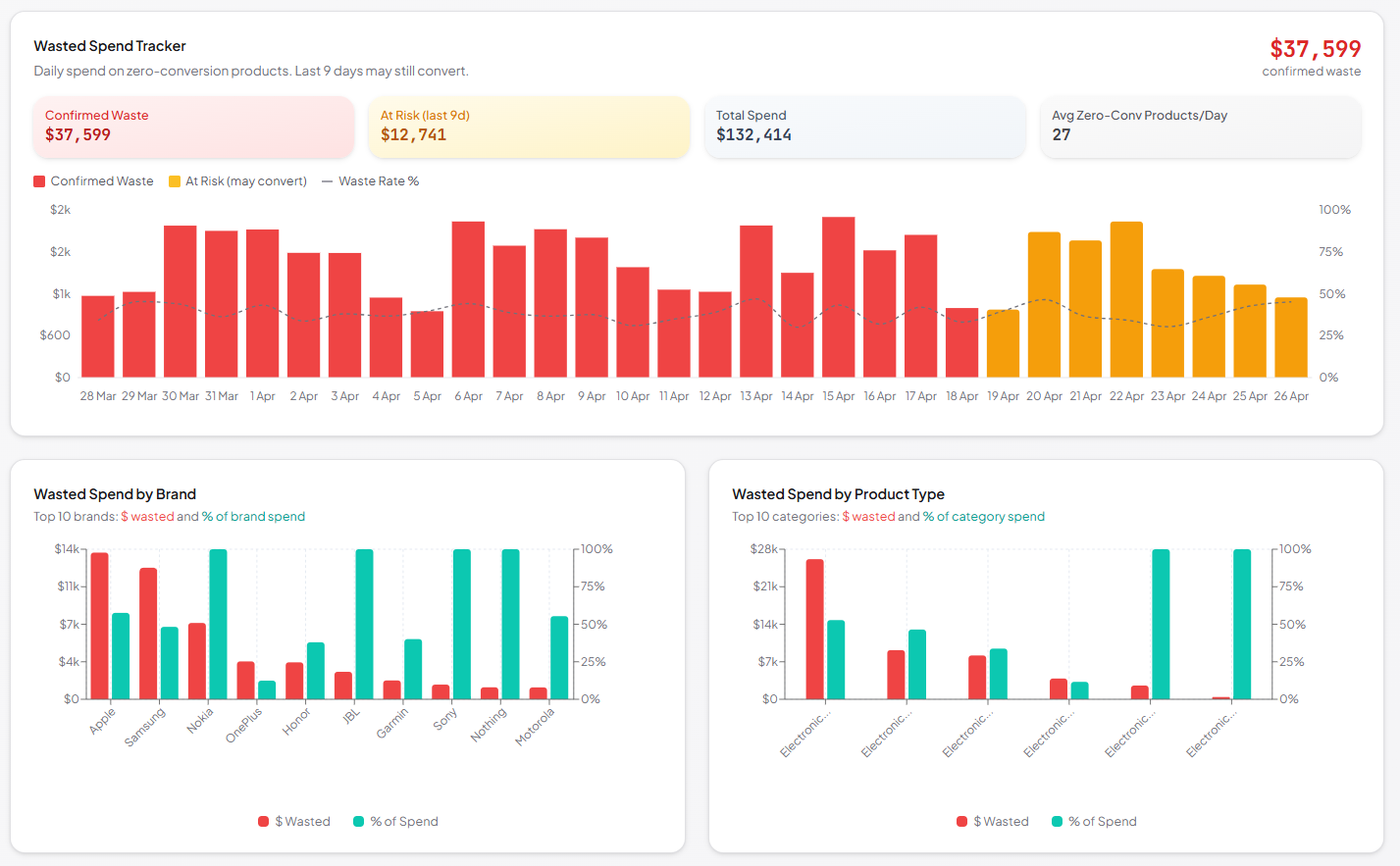Click the JBL teal bar in the brand chart
Screen dimensions: 1400x866
pos(364,624)
